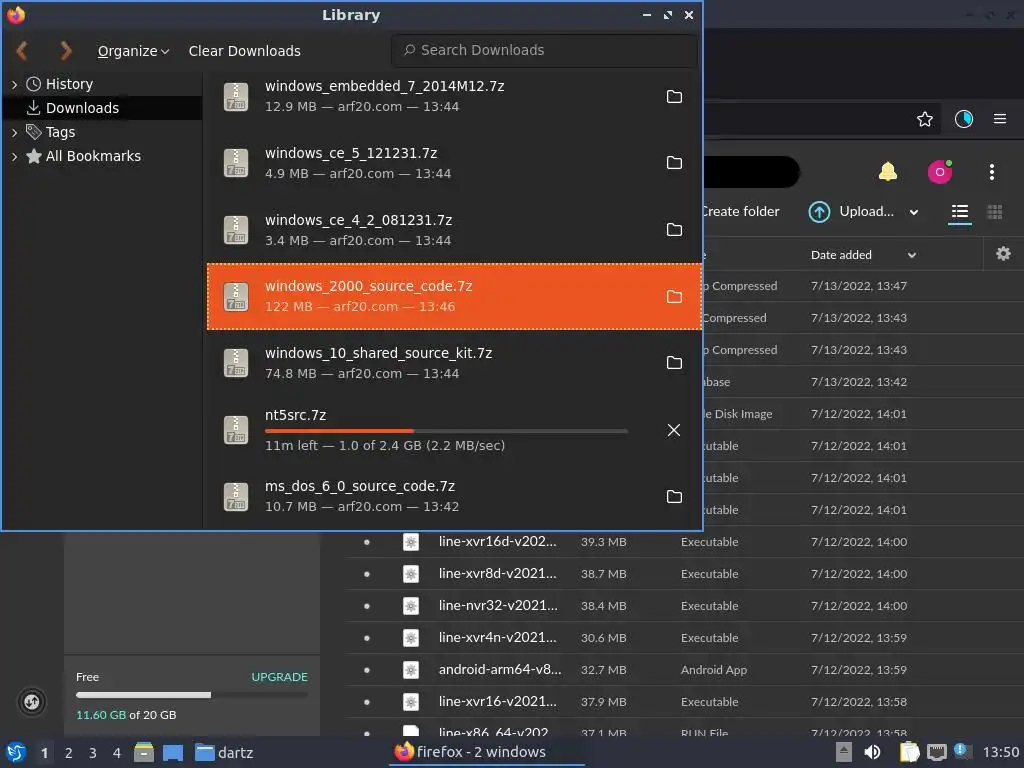Screen dimensions: 1024x768
Task: Open the Organize menu
Action: [x=133, y=51]
